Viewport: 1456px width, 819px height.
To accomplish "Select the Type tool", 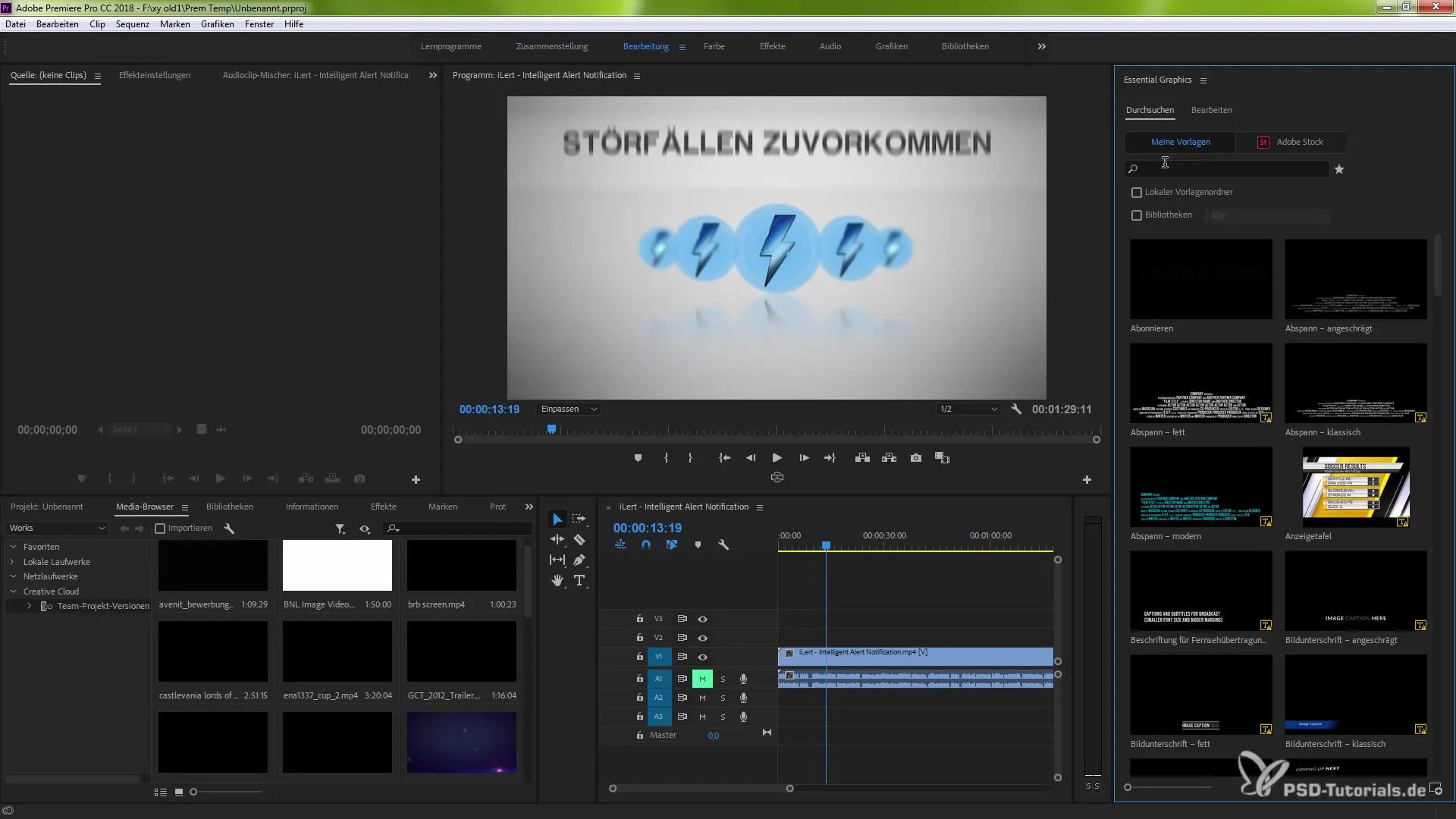I will [x=579, y=580].
